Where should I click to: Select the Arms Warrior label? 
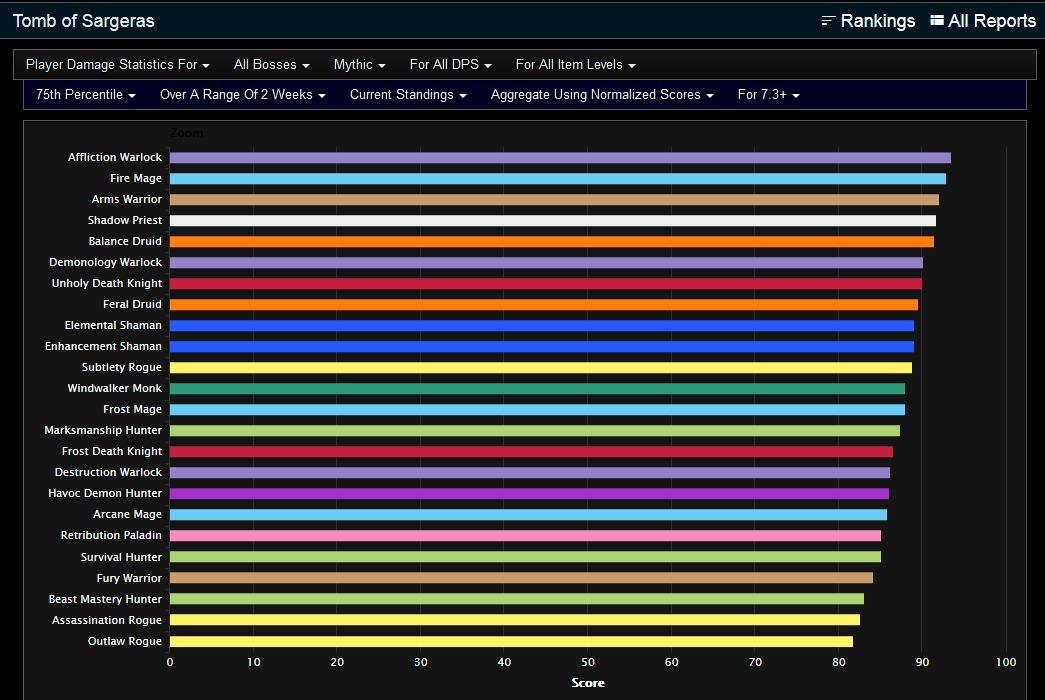pyautogui.click(x=127, y=199)
